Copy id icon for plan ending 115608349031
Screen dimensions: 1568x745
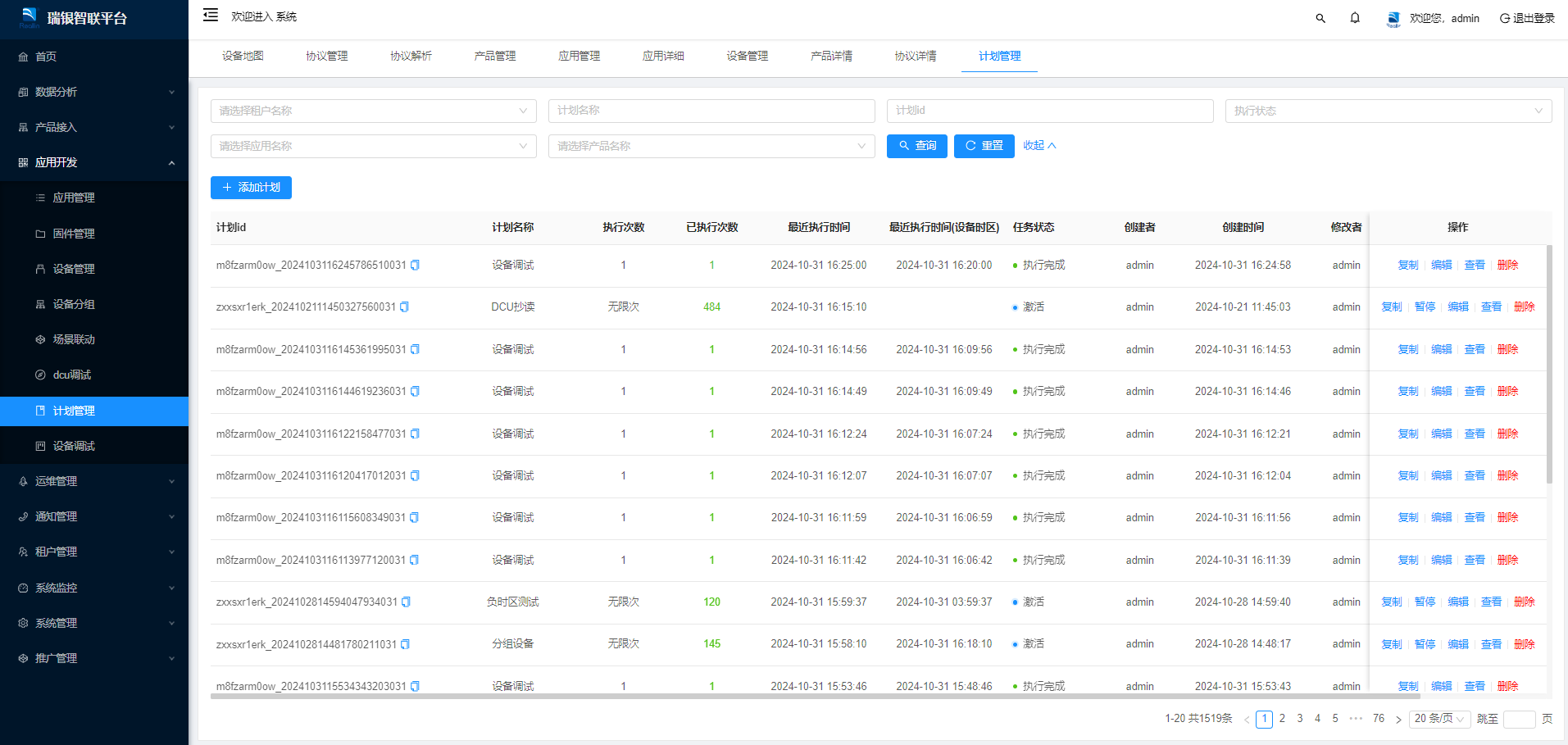coord(414,517)
